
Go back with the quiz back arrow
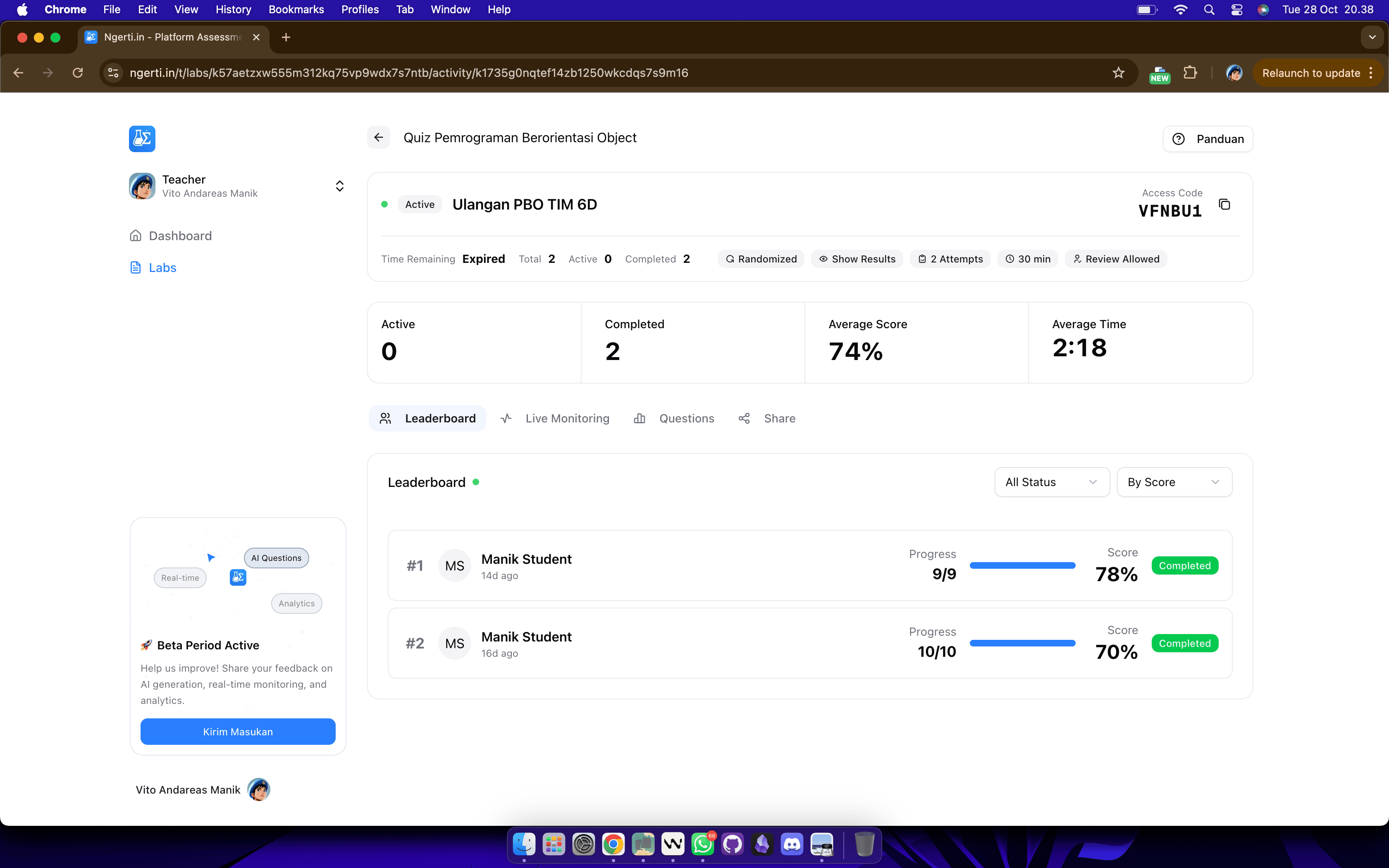[378, 137]
